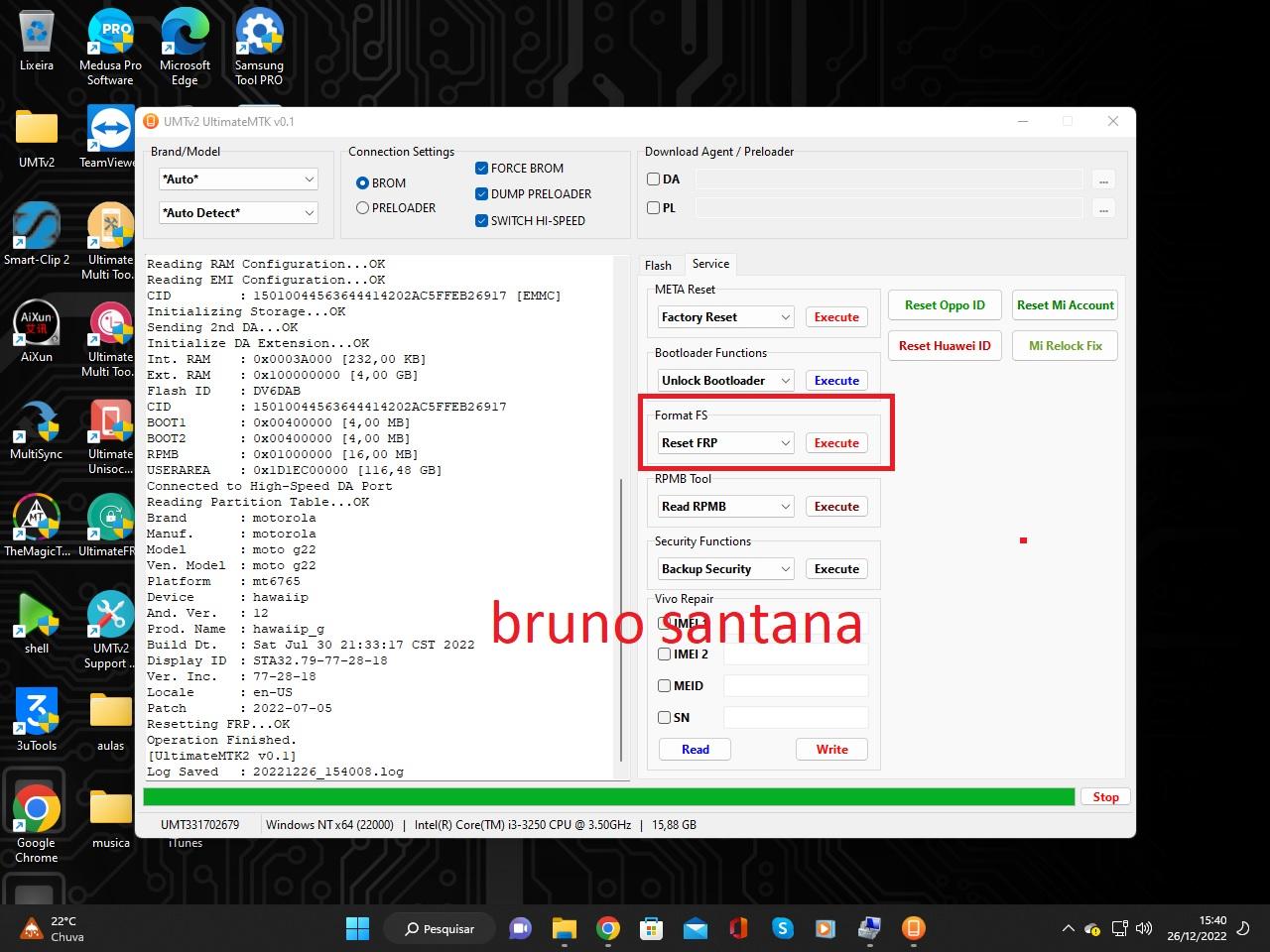Open the volume tray icon

pyautogui.click(x=1143, y=929)
